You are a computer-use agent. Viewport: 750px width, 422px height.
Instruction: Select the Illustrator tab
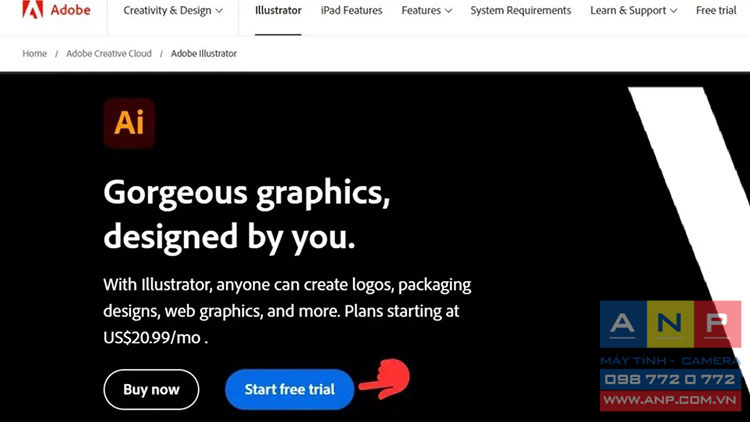coord(278,10)
